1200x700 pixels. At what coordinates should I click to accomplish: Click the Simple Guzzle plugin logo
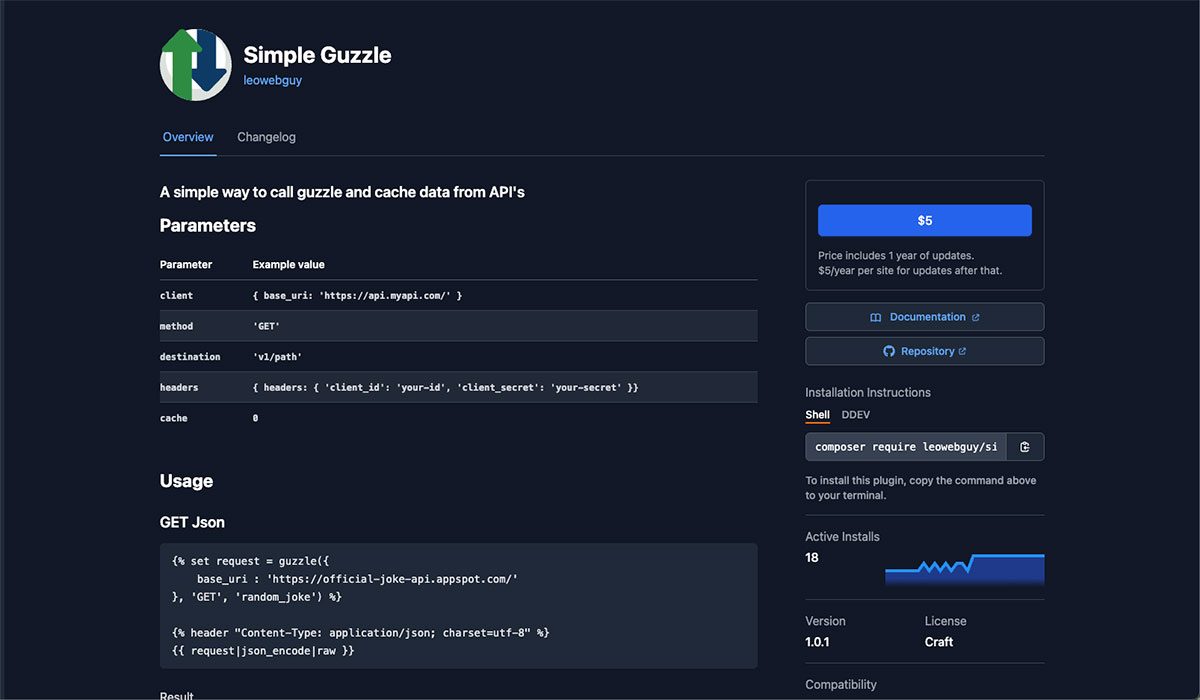click(x=196, y=65)
